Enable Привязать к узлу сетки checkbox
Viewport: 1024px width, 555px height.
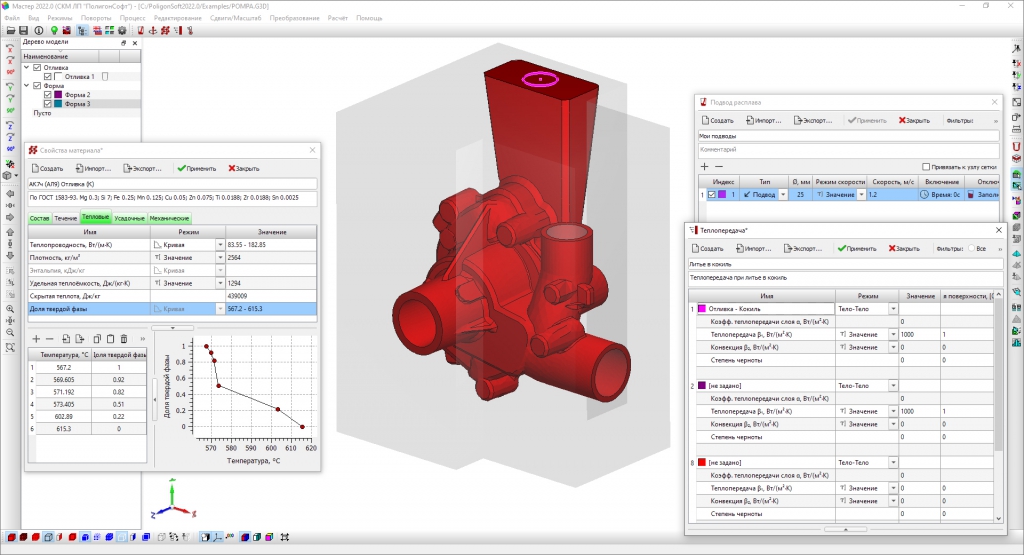pyautogui.click(x=925, y=166)
